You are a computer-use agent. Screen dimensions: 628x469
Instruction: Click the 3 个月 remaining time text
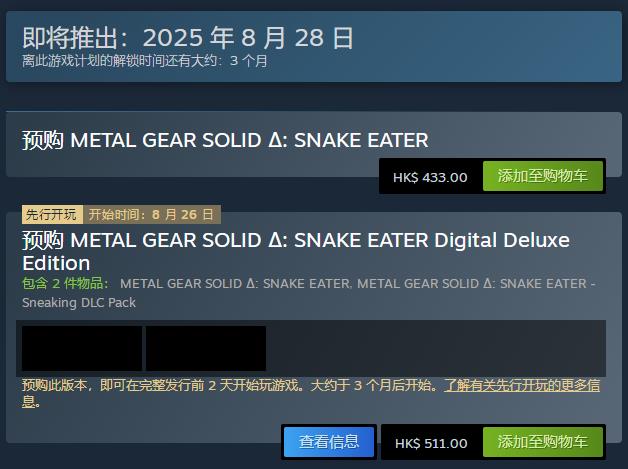[248, 61]
